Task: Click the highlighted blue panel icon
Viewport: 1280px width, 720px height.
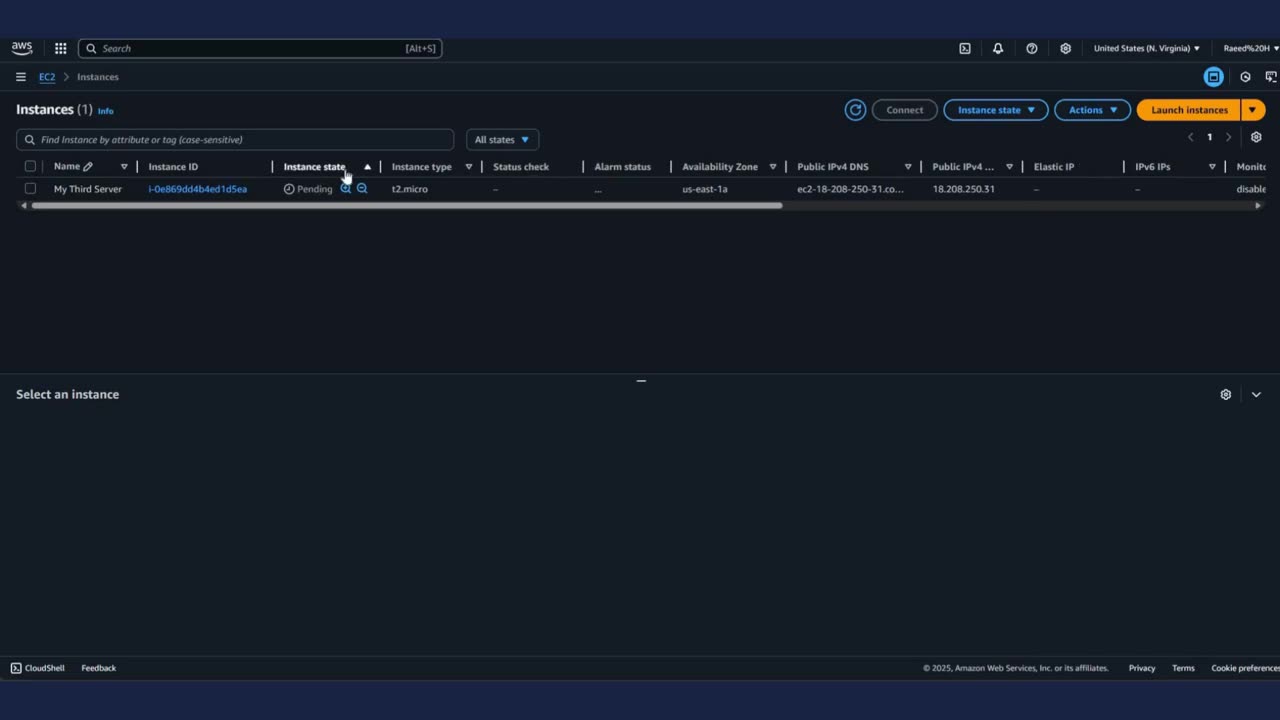Action: point(1214,77)
